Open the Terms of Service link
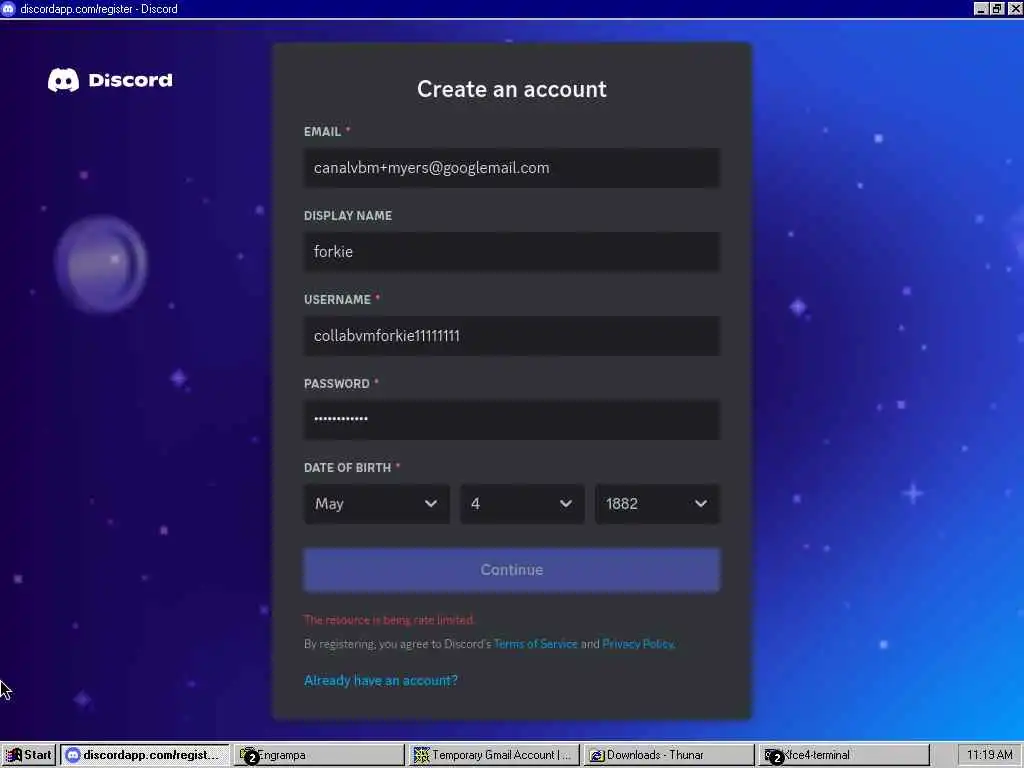The image size is (1024, 768). 536,644
